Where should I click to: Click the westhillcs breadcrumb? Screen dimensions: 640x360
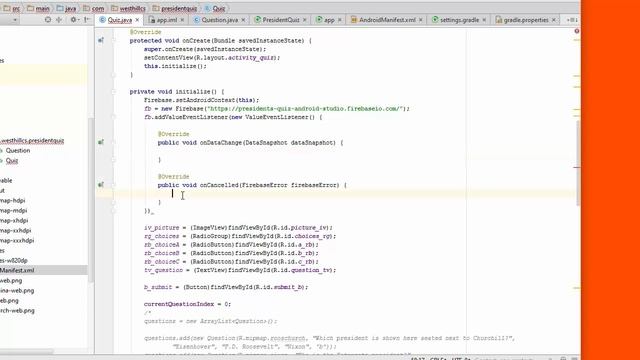(128, 8)
